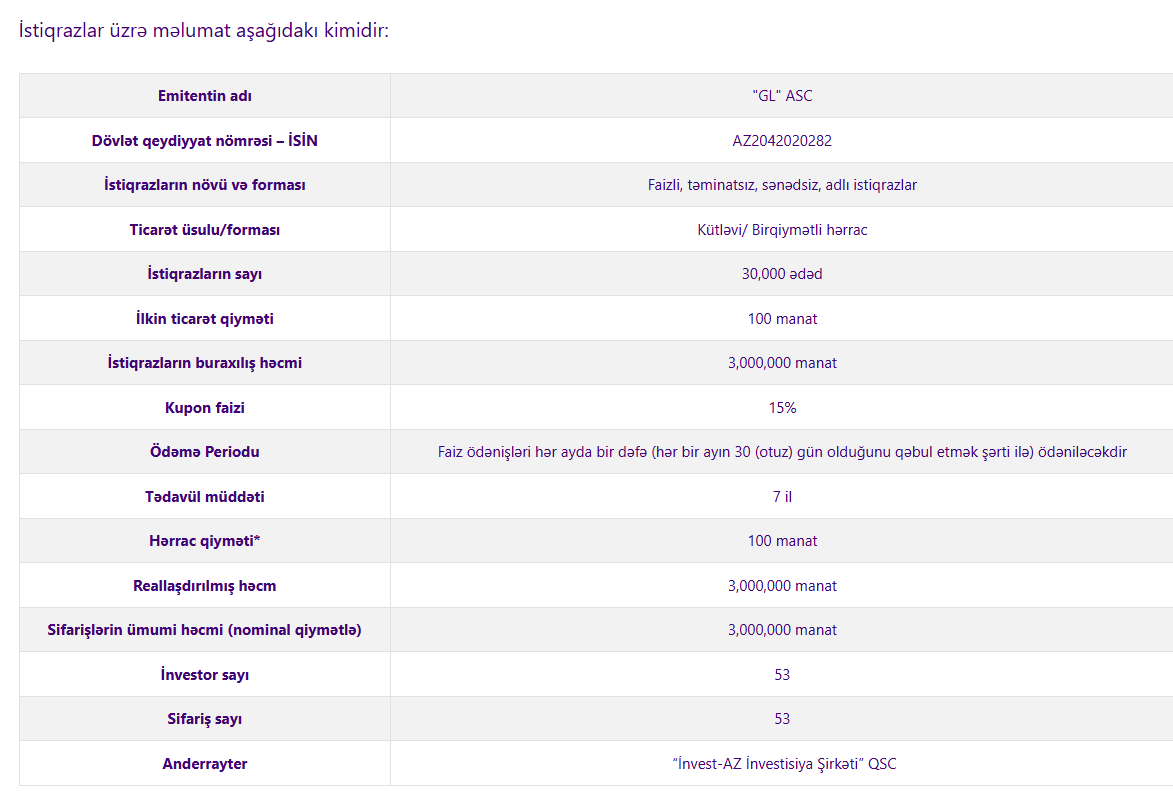Click the Kupon faizi 15% value
The height and width of the screenshot is (804, 1173).
782,408
